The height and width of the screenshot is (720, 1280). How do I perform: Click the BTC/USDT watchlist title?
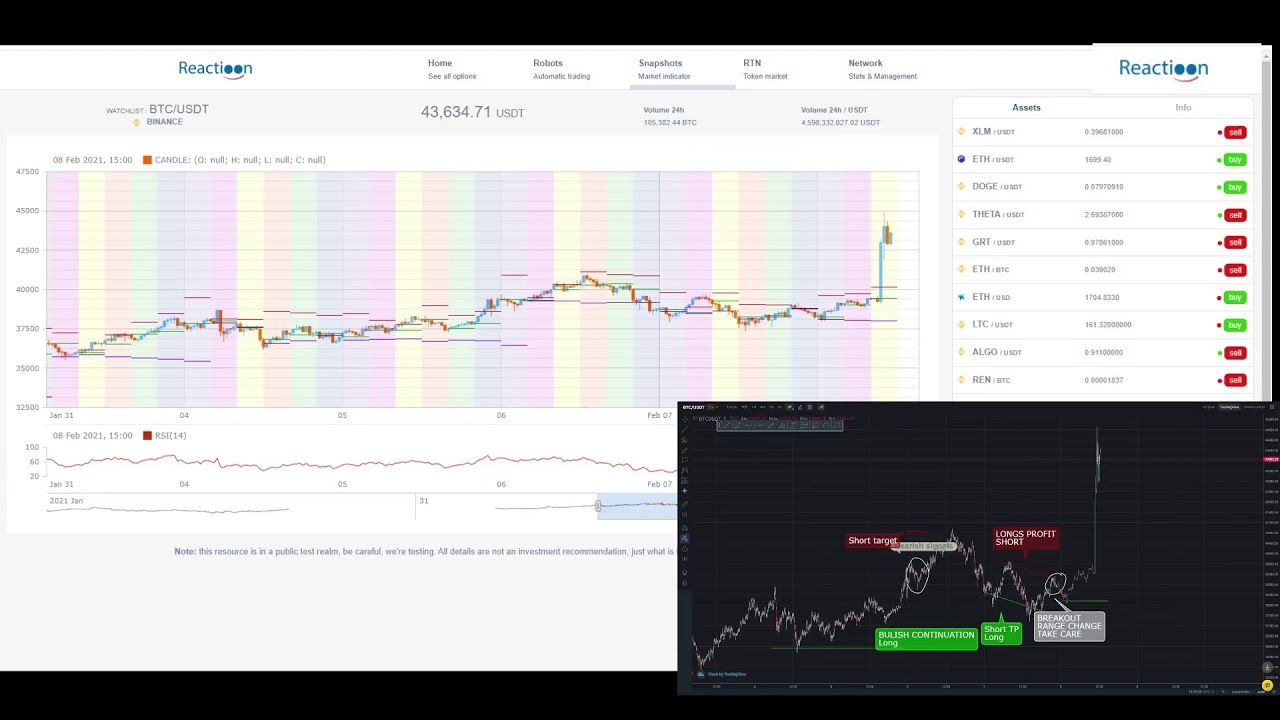click(x=179, y=109)
